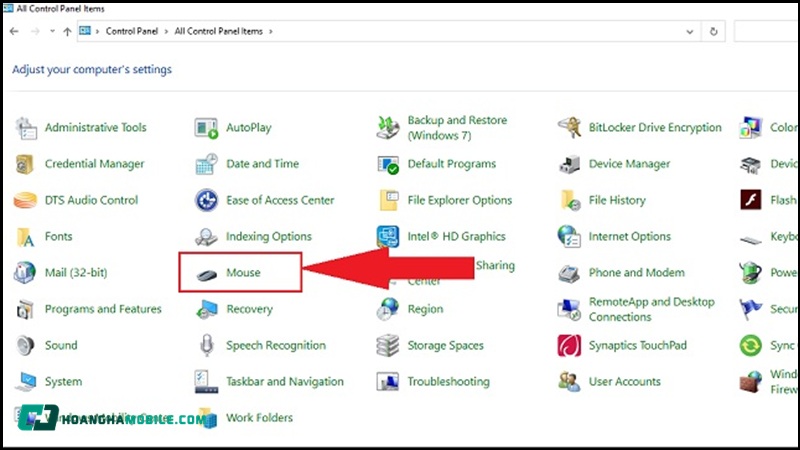Open the DTS Audio Control icon

25,200
